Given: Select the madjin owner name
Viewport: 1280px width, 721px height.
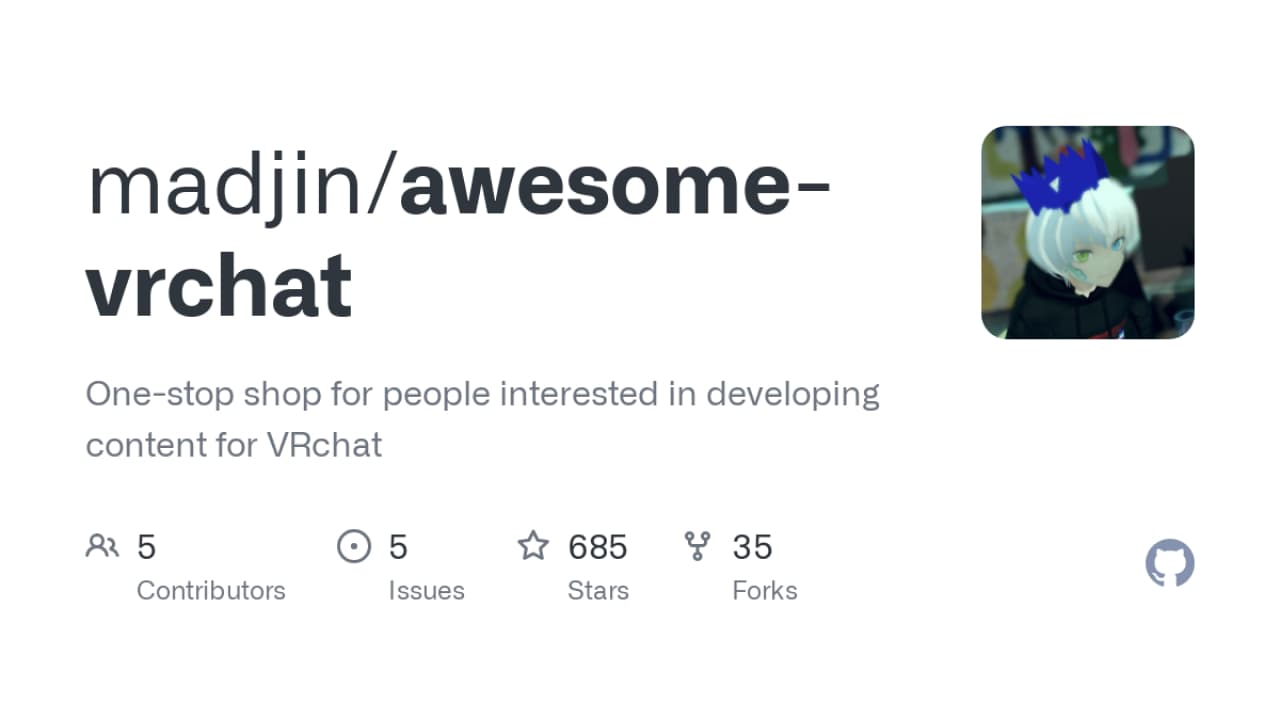Looking at the screenshot, I should pos(225,187).
